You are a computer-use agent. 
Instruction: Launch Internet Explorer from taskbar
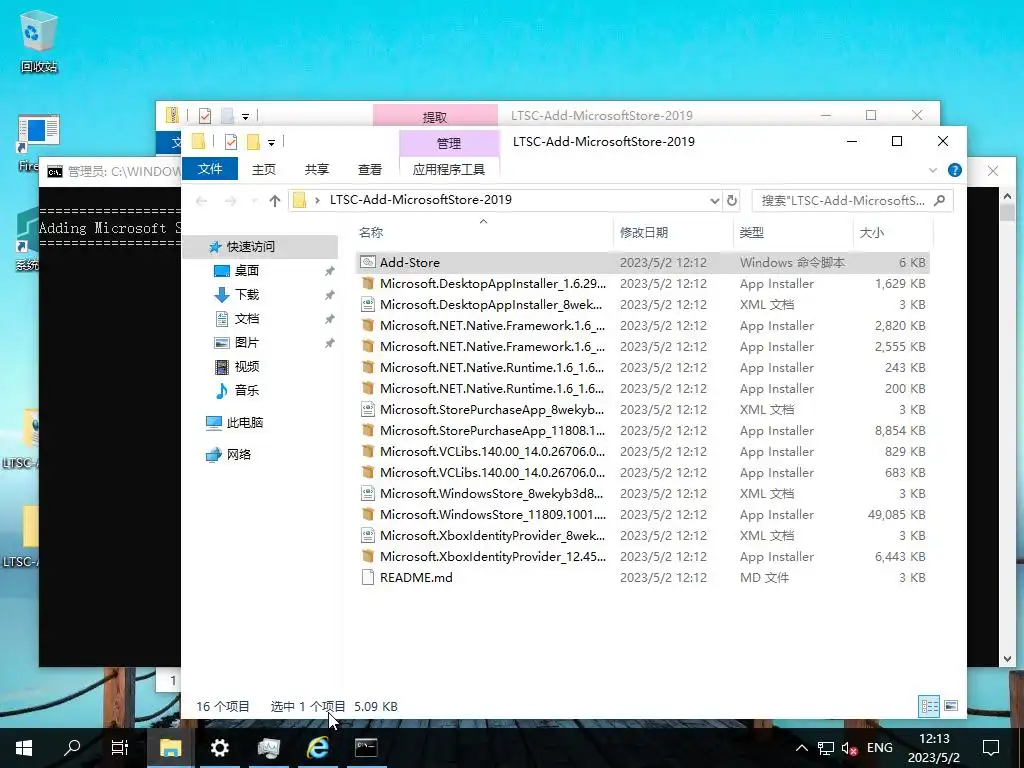[x=318, y=748]
